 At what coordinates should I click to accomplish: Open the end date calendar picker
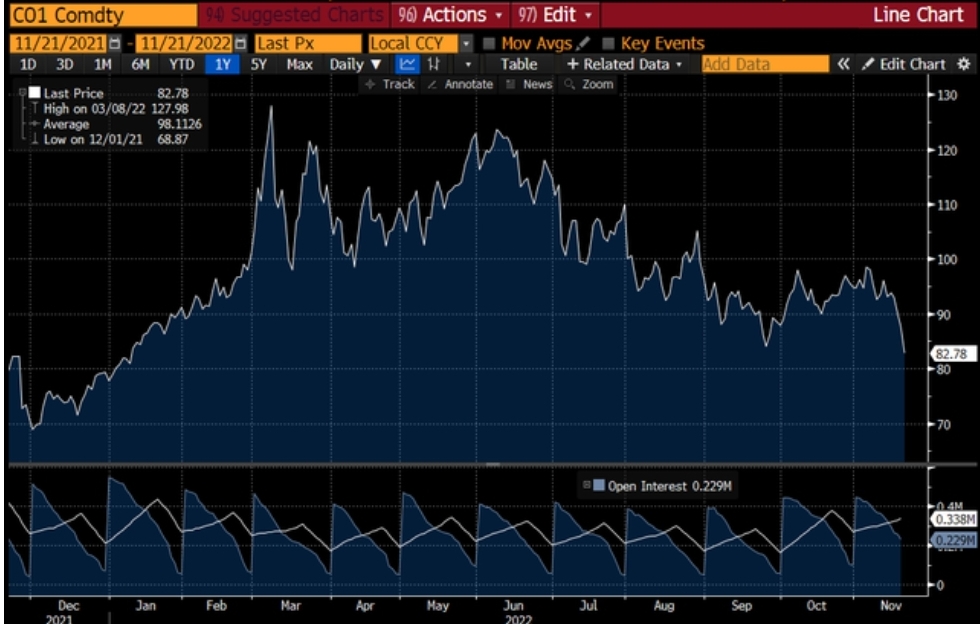click(240, 44)
